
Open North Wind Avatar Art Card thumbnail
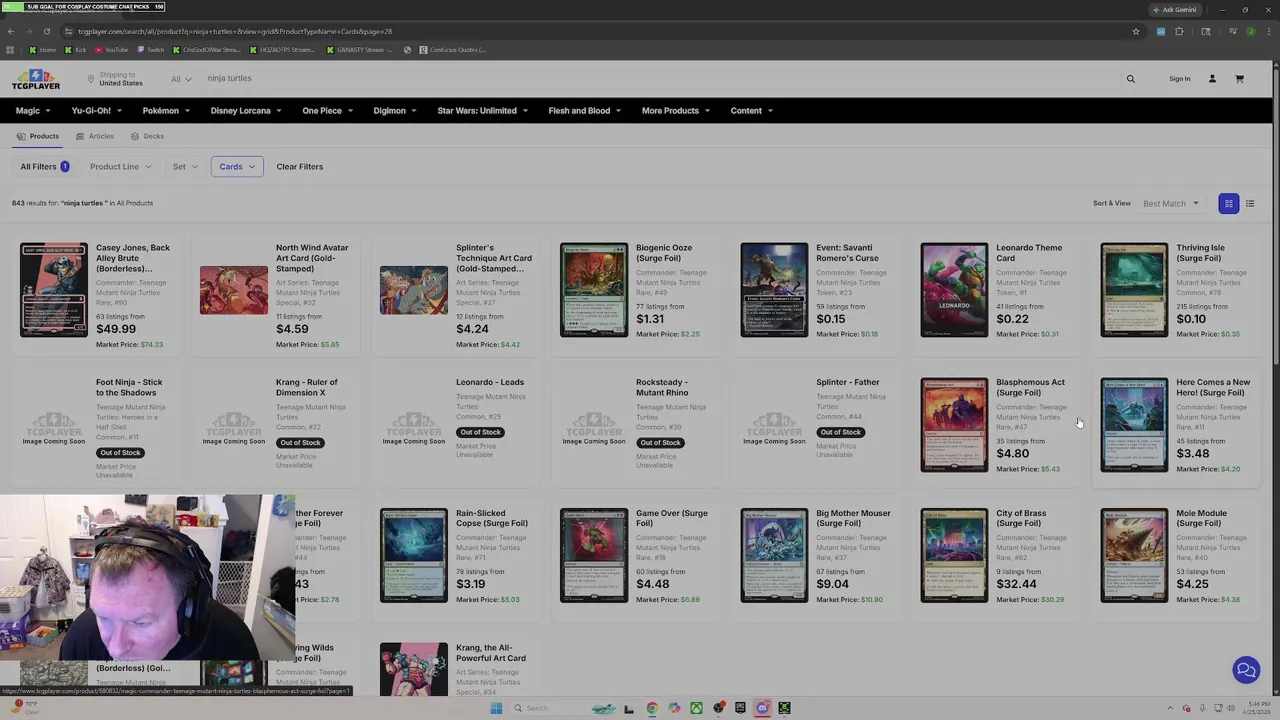coord(234,290)
